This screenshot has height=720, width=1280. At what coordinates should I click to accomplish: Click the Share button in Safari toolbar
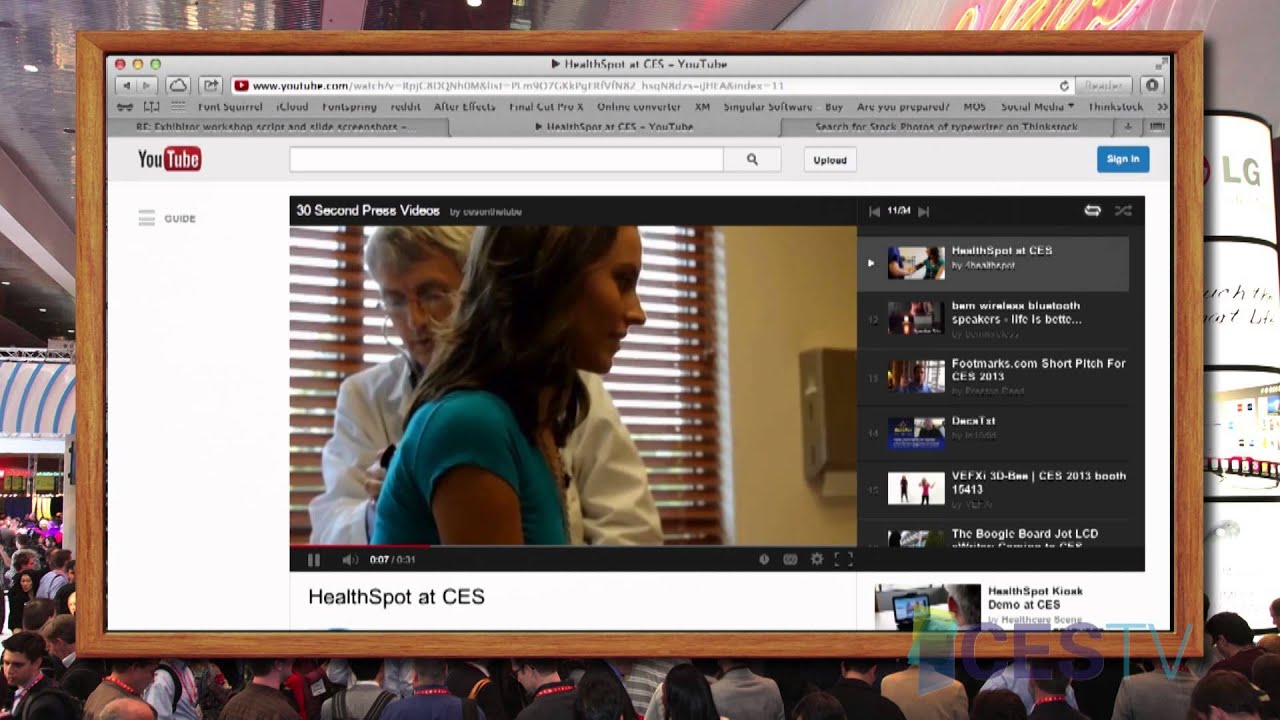point(211,86)
